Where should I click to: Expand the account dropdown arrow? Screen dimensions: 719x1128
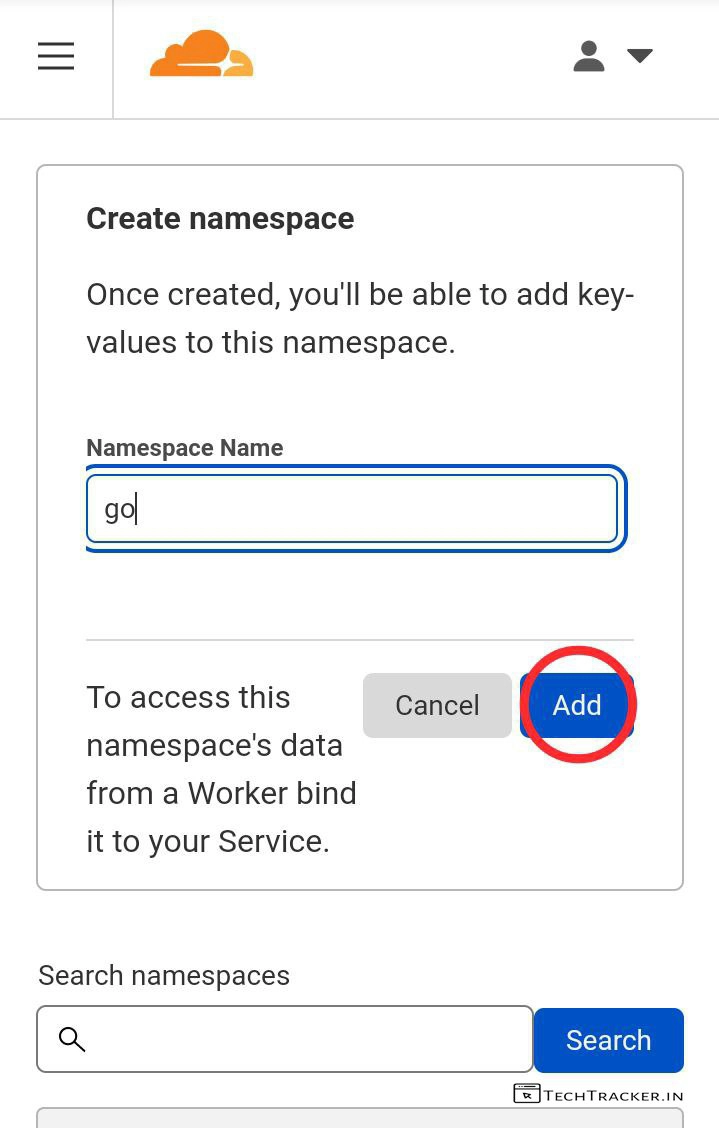640,56
